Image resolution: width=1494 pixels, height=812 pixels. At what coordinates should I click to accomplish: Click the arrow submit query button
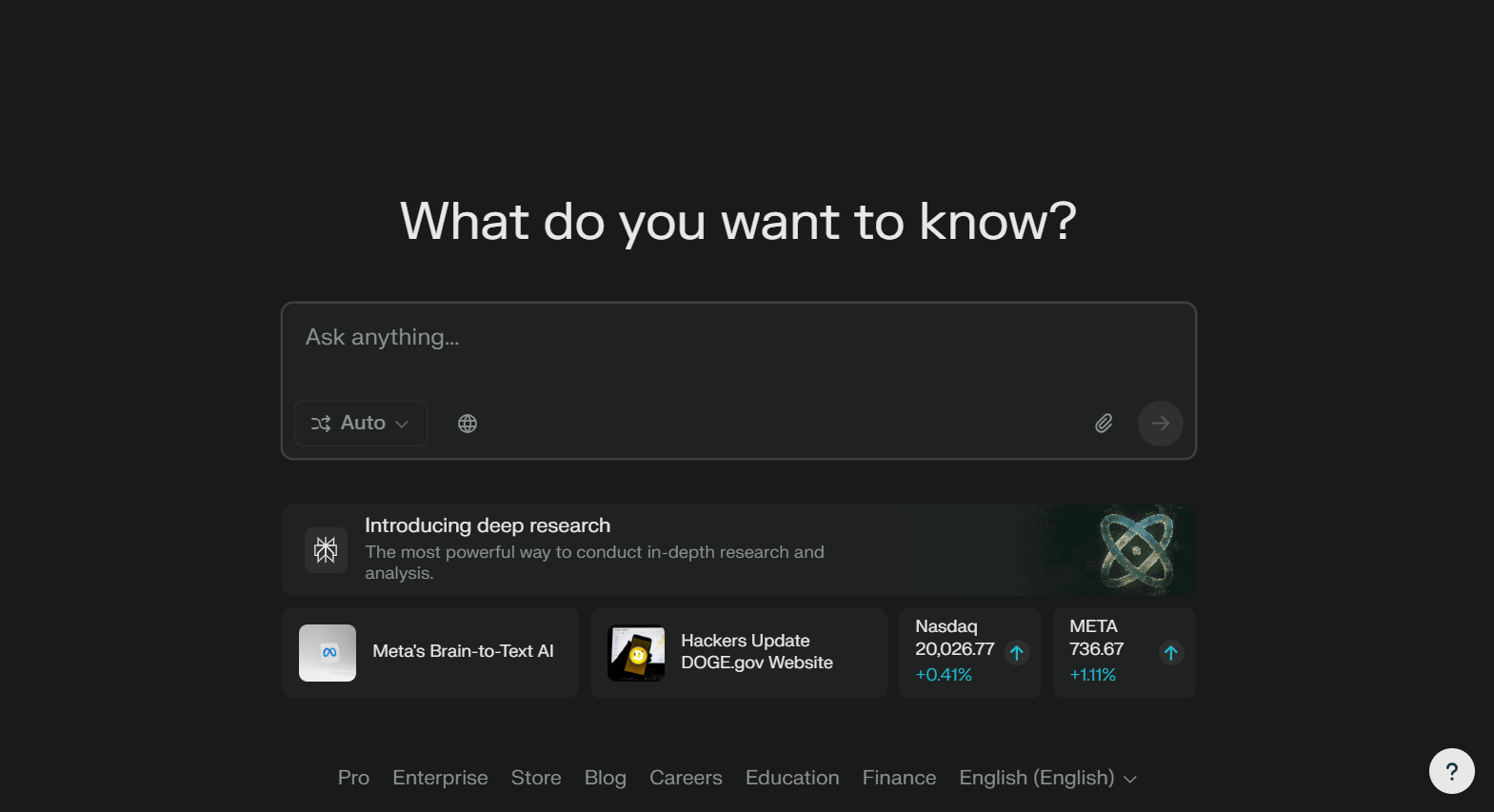coord(1161,424)
